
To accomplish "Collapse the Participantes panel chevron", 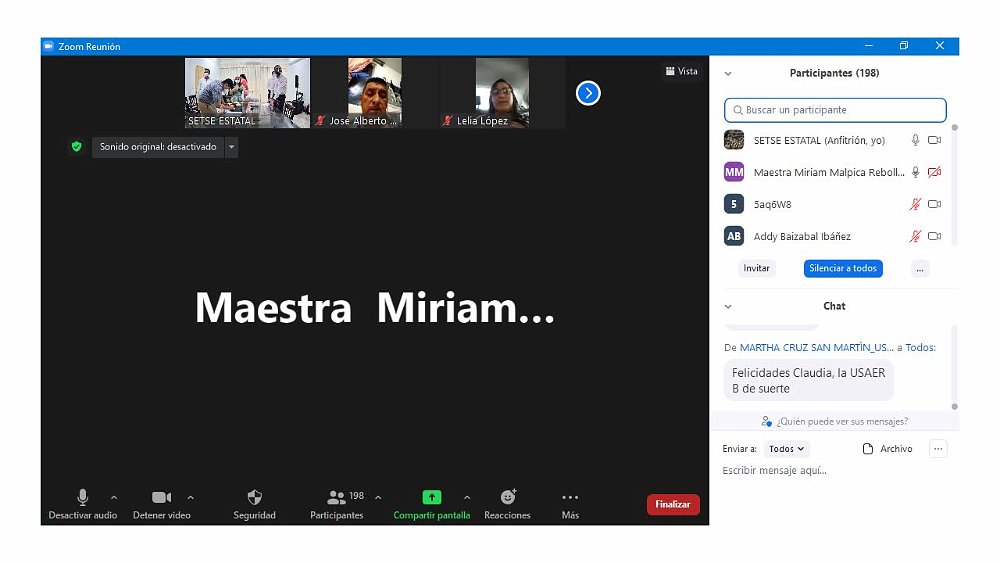I will pyautogui.click(x=728, y=74).
